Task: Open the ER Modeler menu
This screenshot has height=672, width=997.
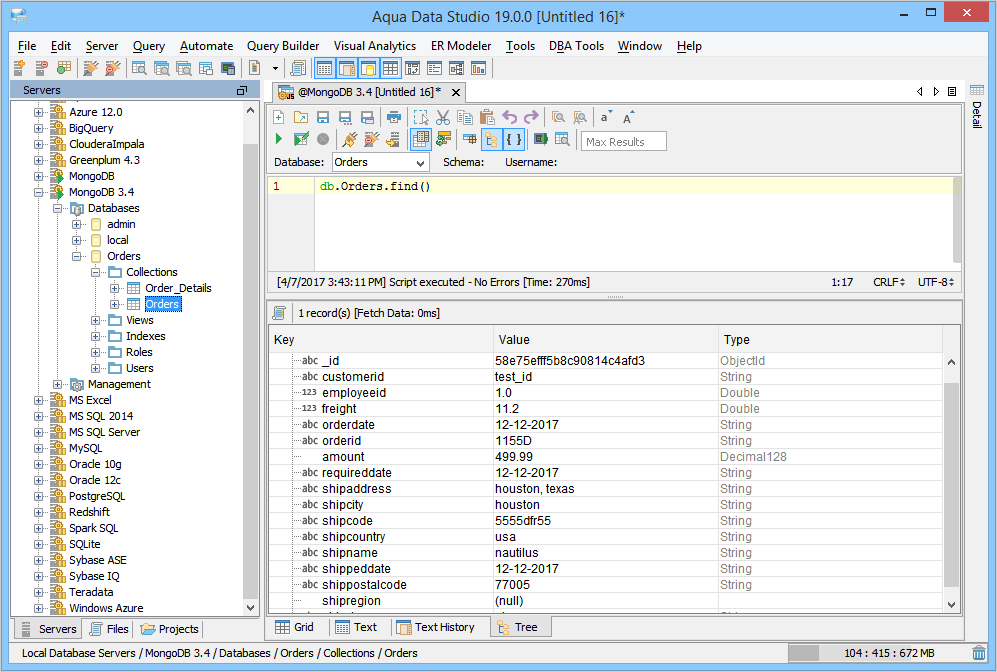Action: pos(461,46)
